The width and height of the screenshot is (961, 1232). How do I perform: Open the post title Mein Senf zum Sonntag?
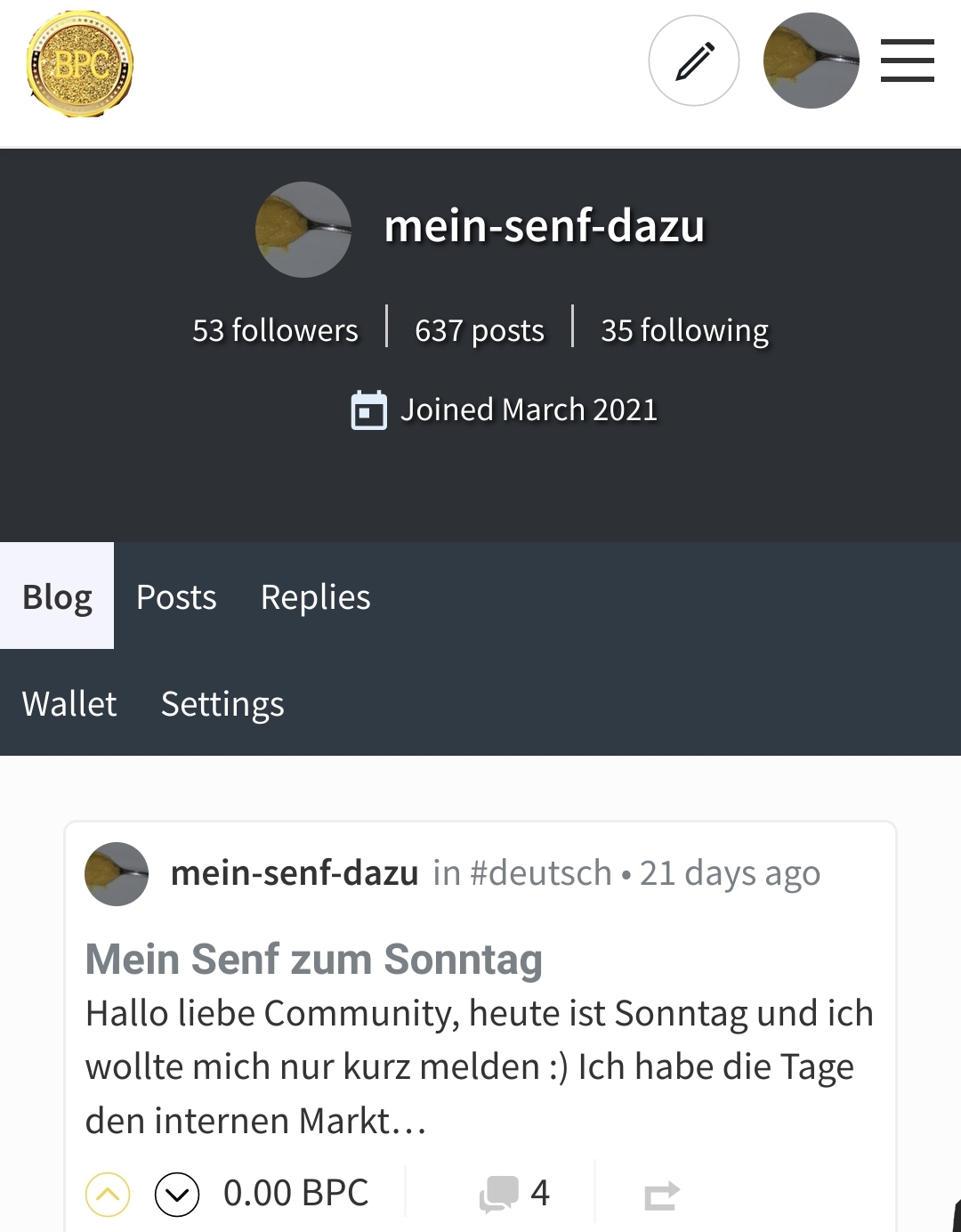313,960
